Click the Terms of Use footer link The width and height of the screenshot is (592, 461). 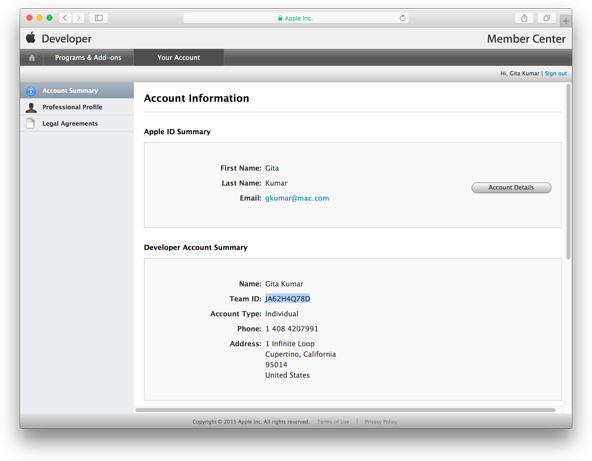(333, 422)
